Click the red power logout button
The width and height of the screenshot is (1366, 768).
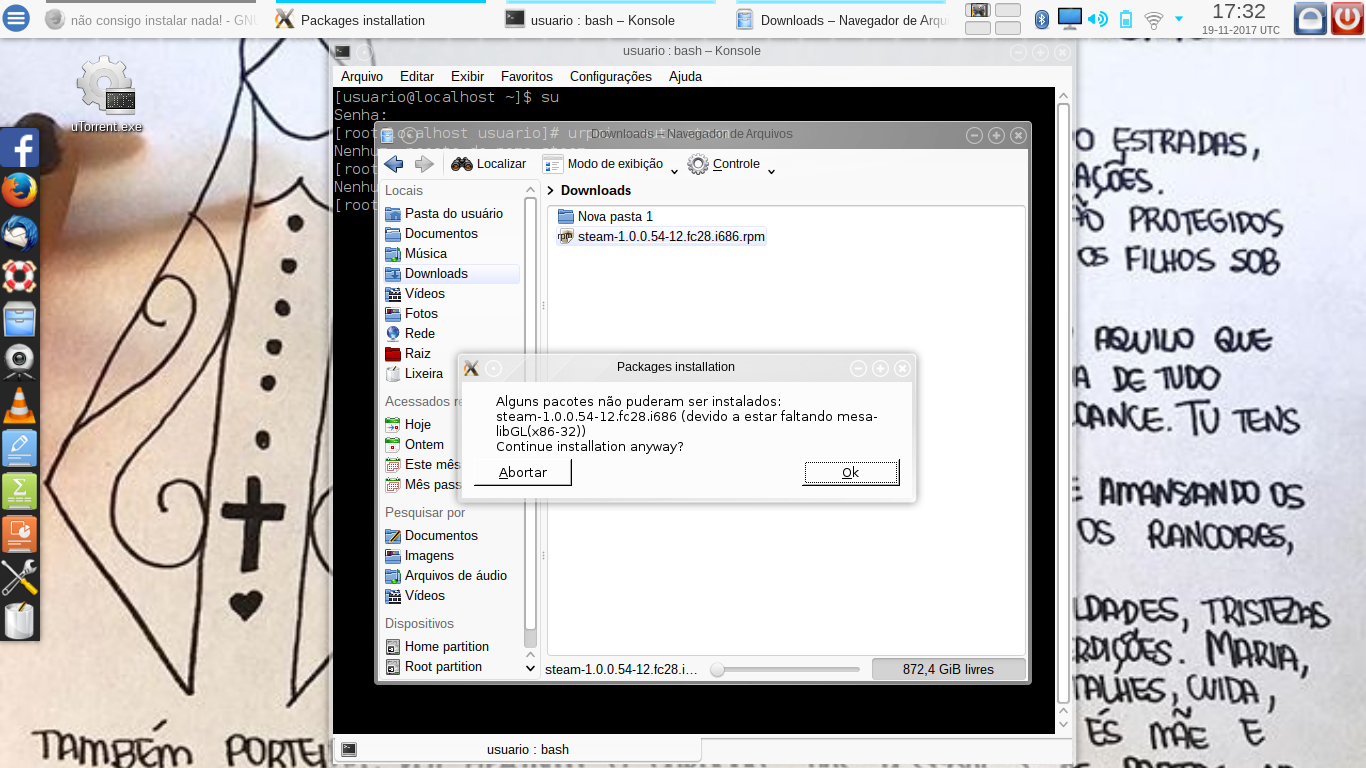[x=1347, y=19]
